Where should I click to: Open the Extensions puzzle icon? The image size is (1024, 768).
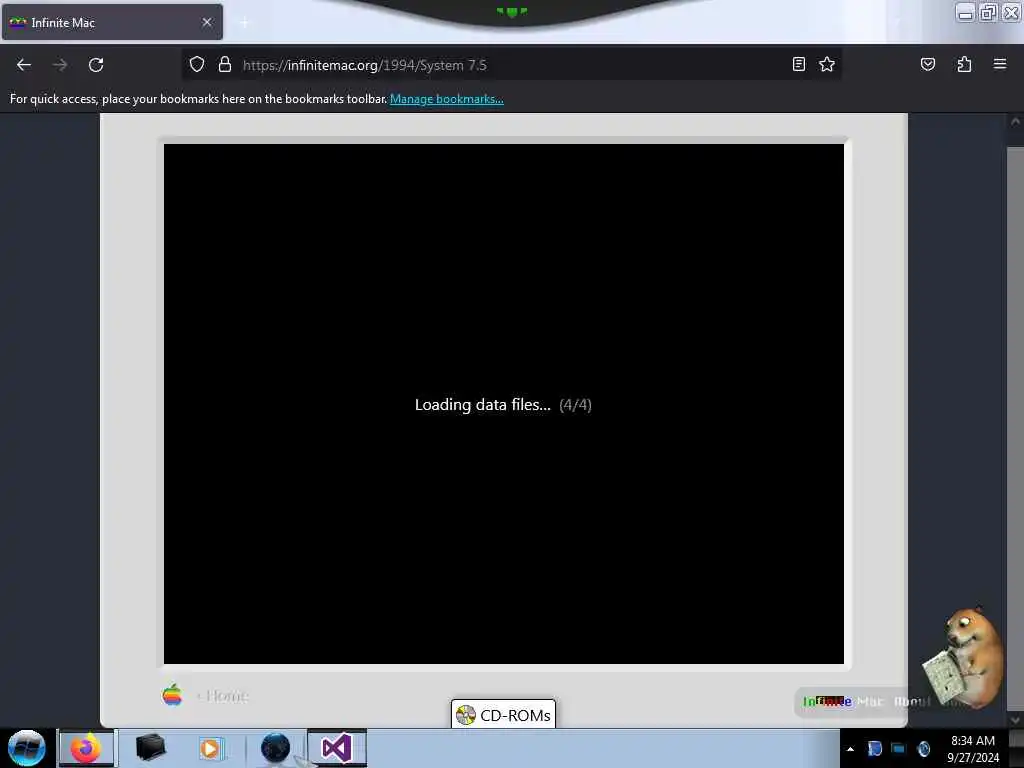964,64
